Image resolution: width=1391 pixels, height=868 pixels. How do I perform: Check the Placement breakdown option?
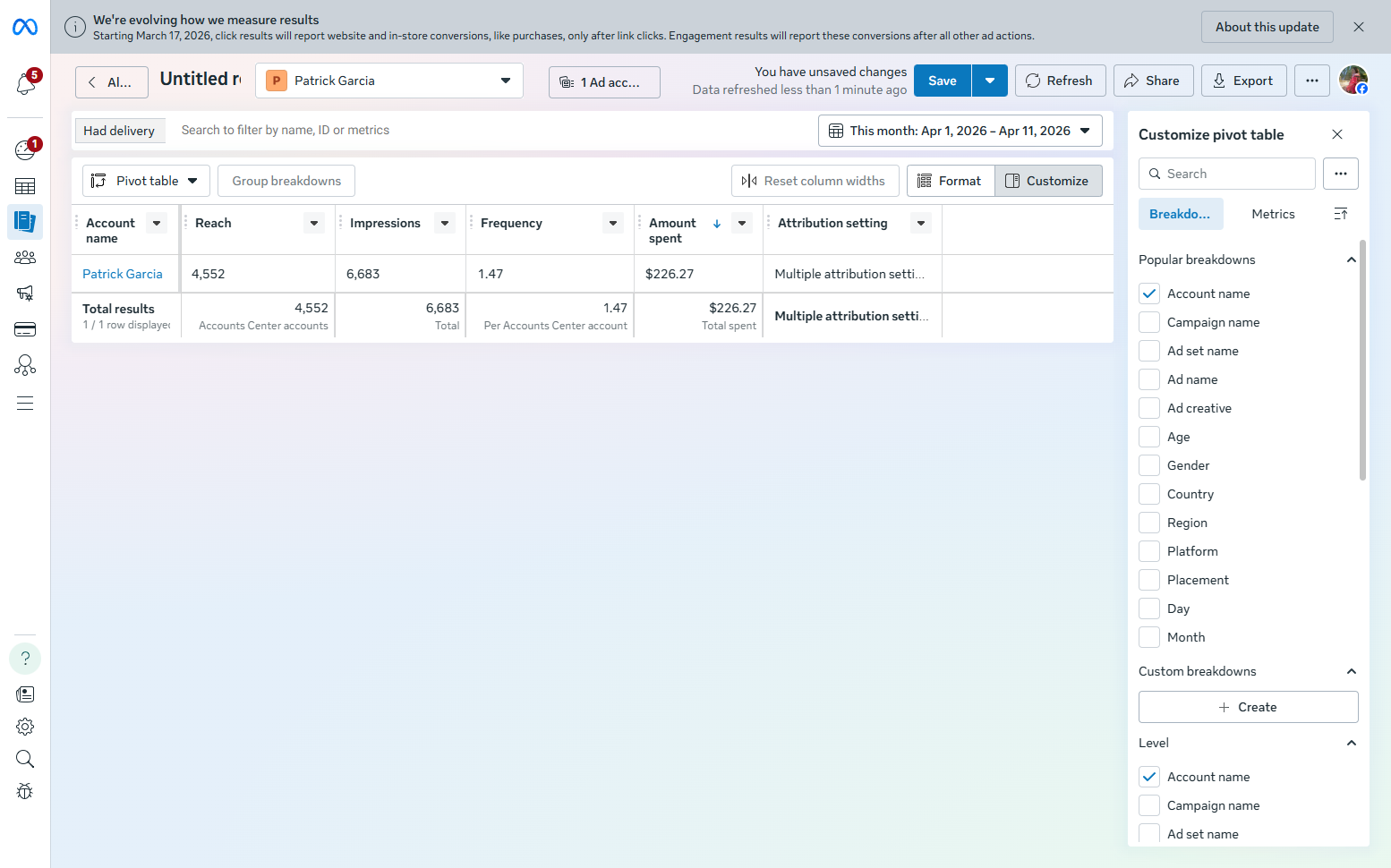pos(1149,580)
